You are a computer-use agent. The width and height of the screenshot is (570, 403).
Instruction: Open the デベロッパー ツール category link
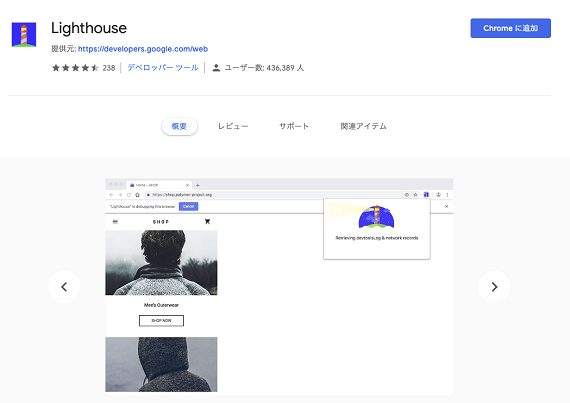click(x=163, y=68)
